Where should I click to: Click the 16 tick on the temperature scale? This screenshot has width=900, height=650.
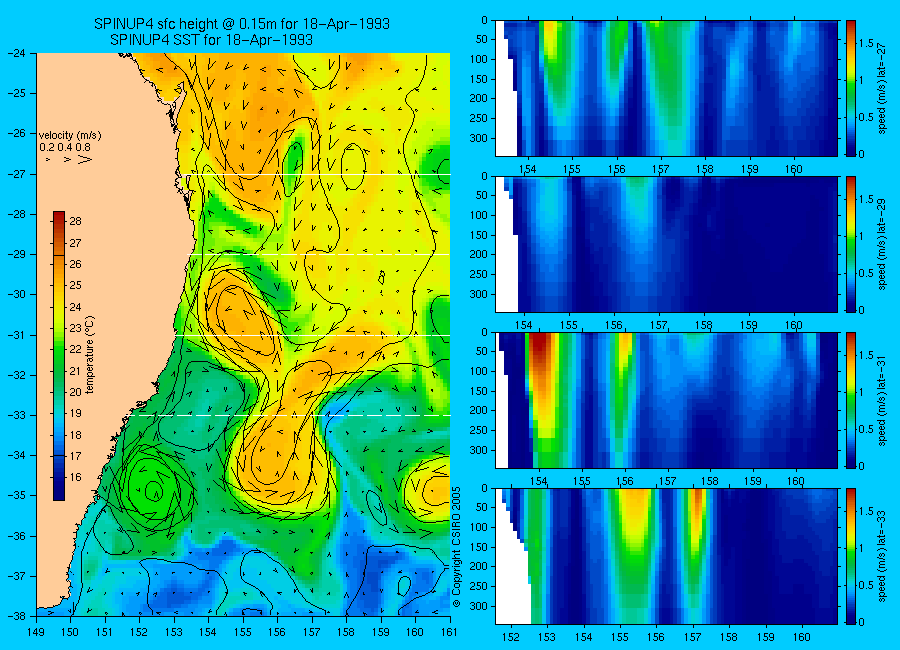(x=75, y=477)
